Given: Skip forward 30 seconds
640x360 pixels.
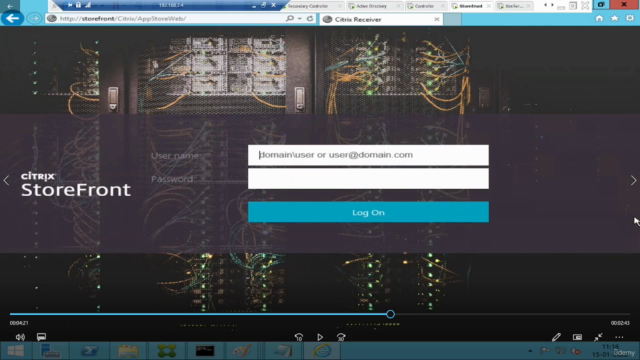Looking at the screenshot, I should tap(341, 337).
